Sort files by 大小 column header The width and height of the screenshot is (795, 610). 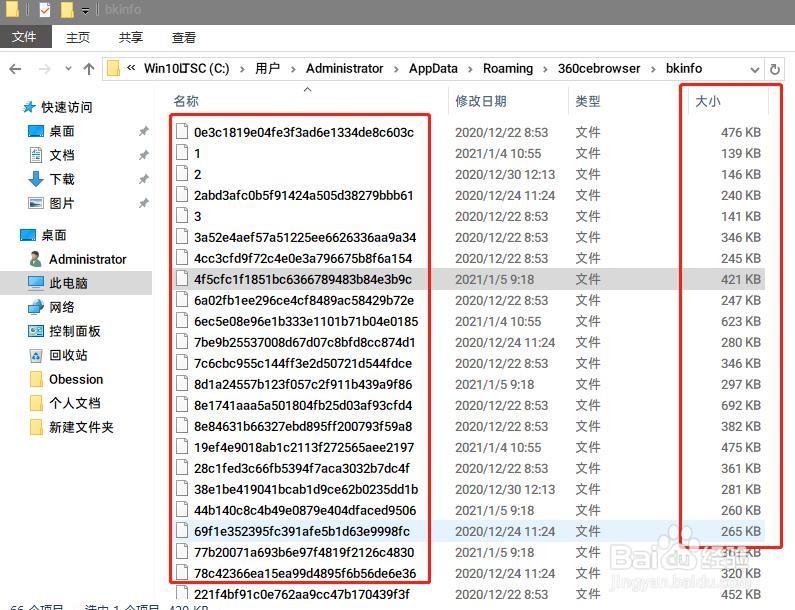coord(708,101)
